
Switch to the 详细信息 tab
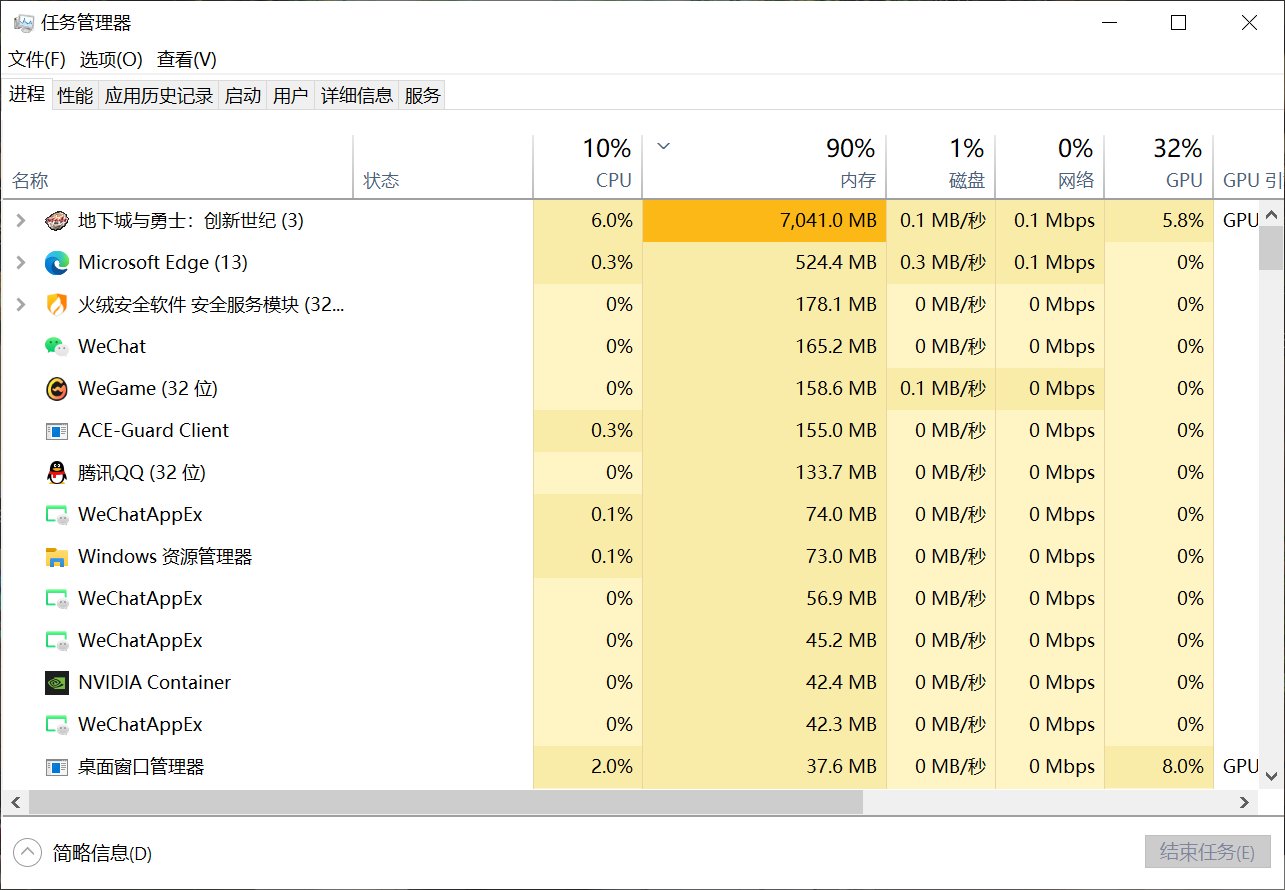click(x=357, y=96)
